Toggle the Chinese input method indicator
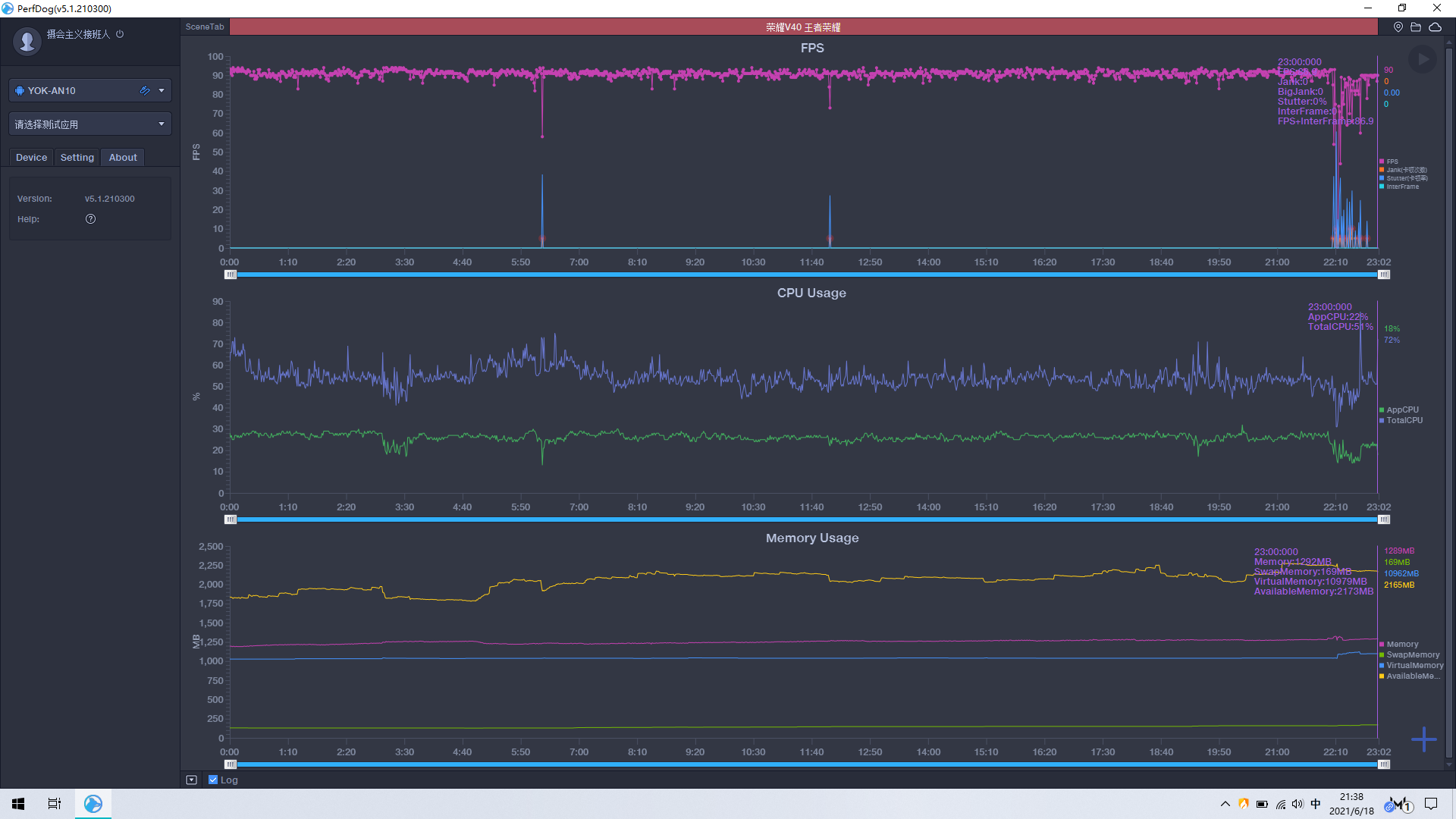This screenshot has height=819, width=1456. pos(1316,804)
